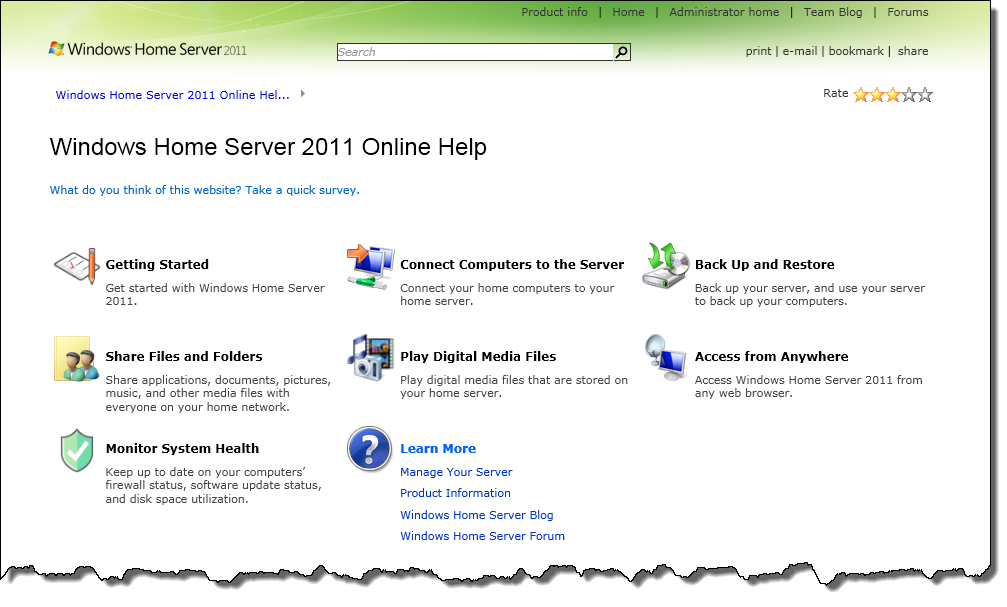Open the Windows Home Server Forum link
This screenshot has width=1007, height=607.
tap(482, 536)
